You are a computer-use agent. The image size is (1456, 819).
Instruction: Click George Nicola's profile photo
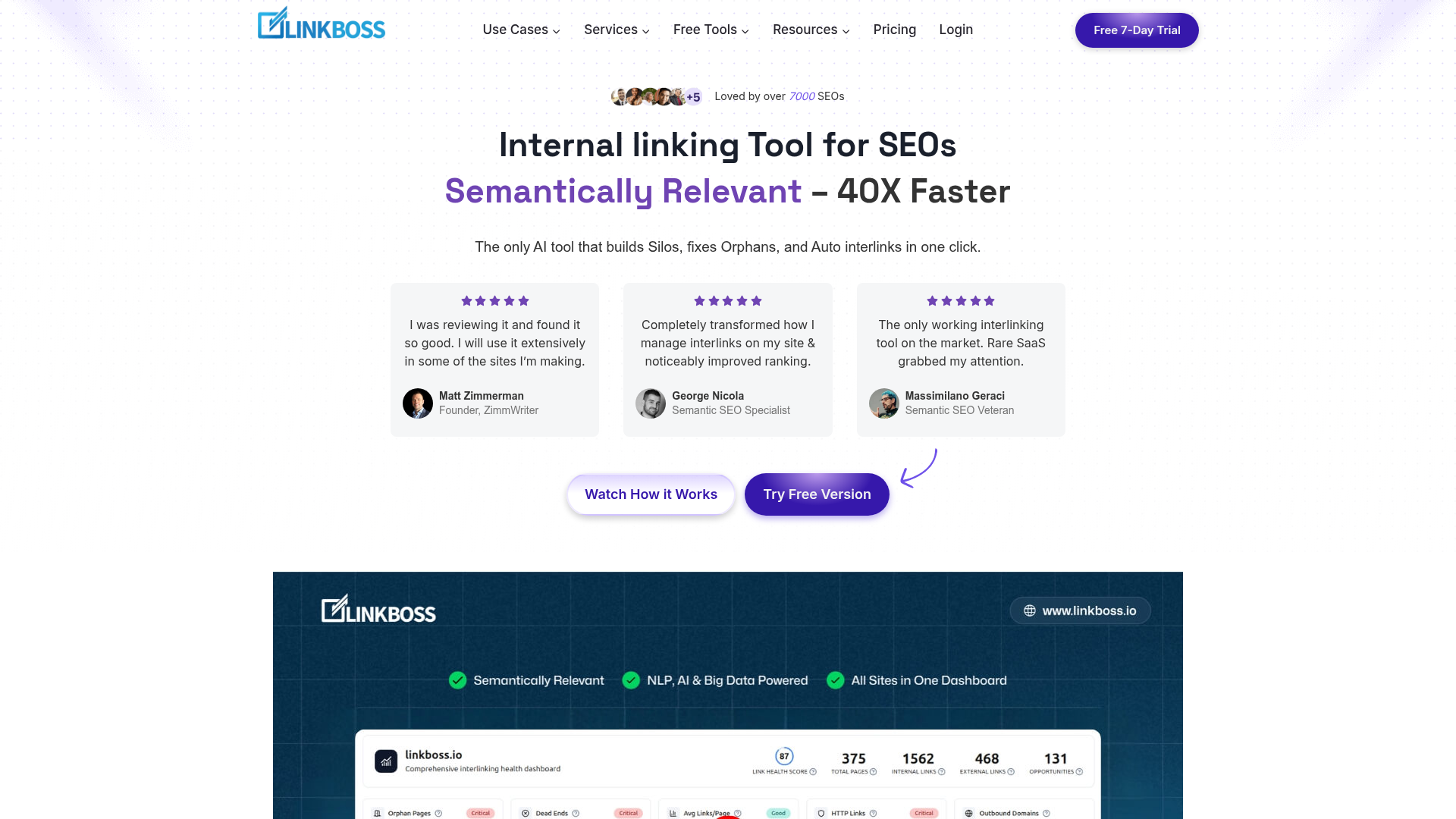(x=651, y=403)
